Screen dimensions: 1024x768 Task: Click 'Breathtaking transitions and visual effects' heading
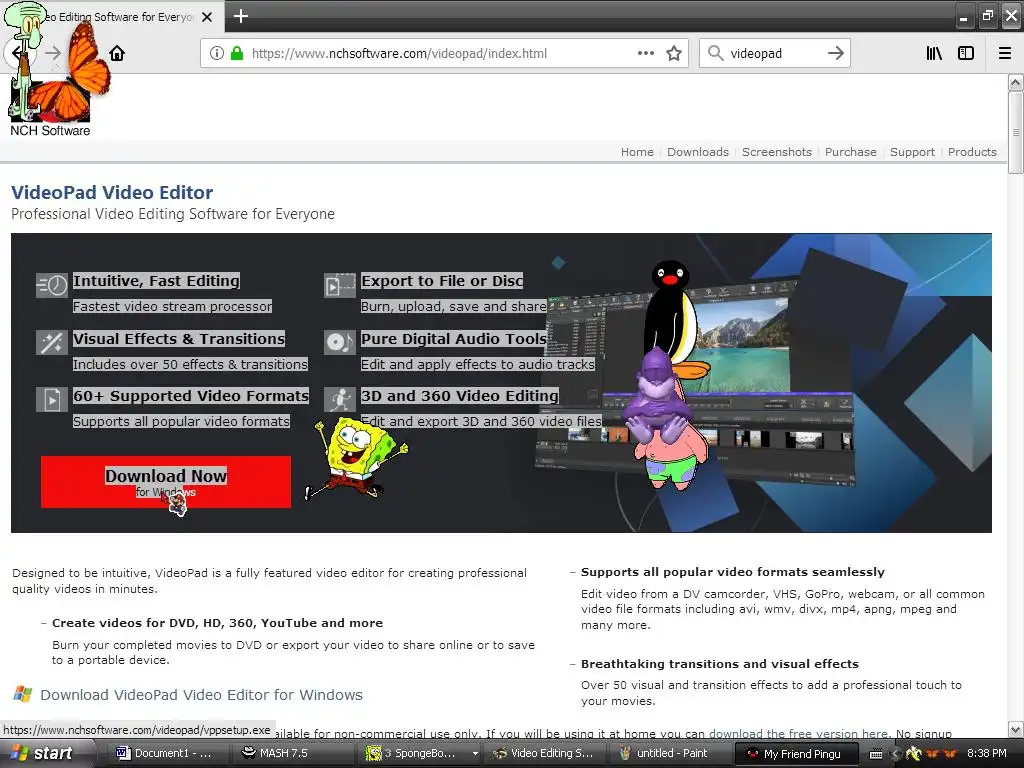[720, 664]
